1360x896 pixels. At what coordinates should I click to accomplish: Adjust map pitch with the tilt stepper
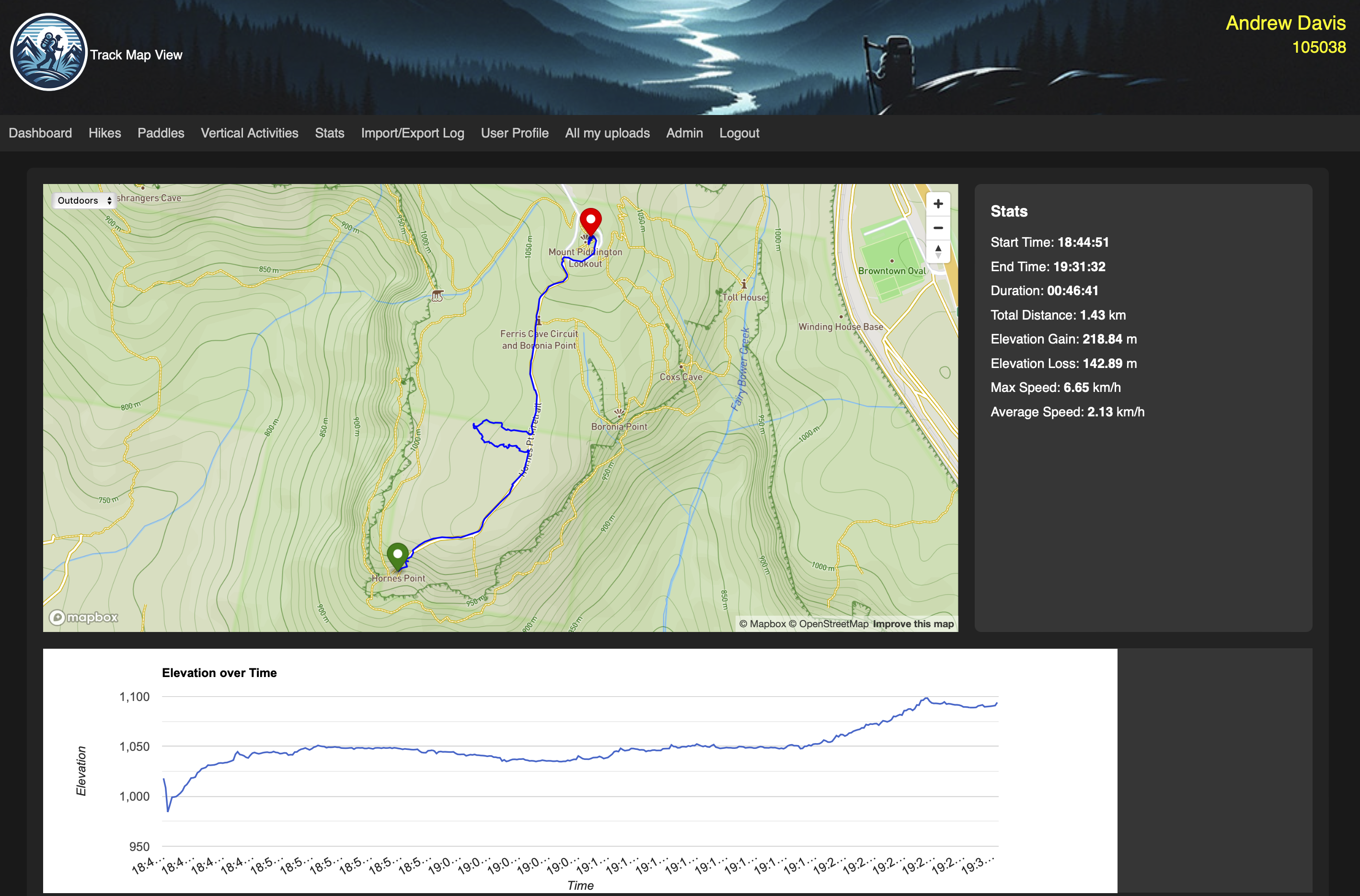[938, 252]
